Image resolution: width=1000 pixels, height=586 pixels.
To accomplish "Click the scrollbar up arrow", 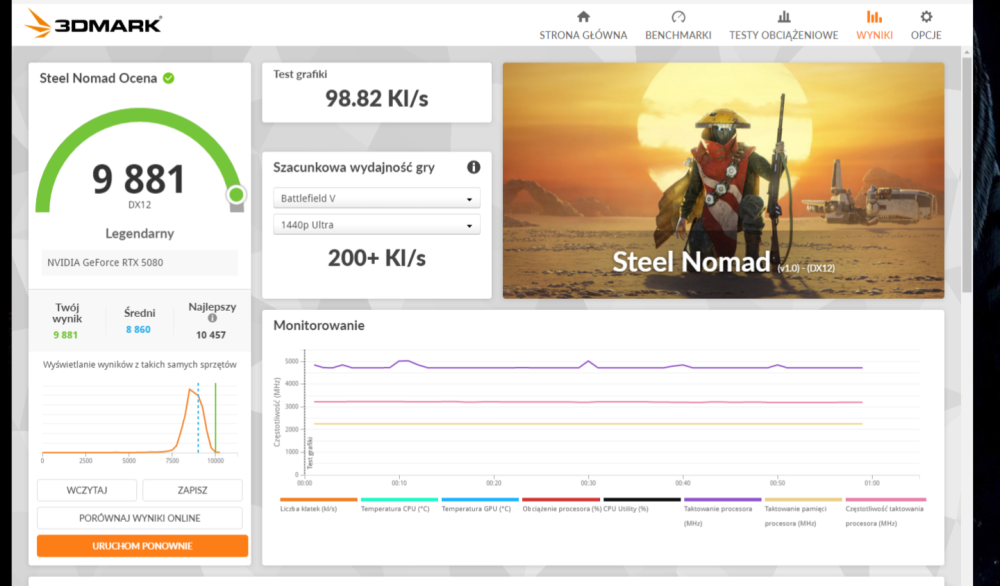I will pos(967,52).
